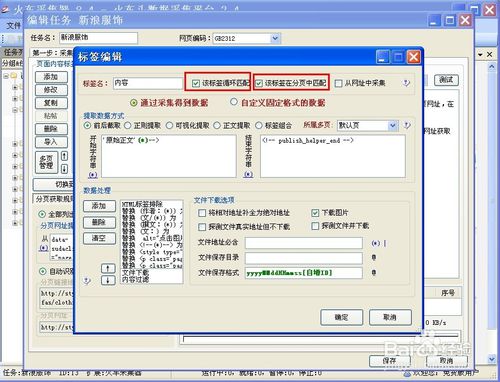Viewport: 500px width, 382px height.
Task: Open 所属多页 默认页 dropdown
Action: coord(393,126)
